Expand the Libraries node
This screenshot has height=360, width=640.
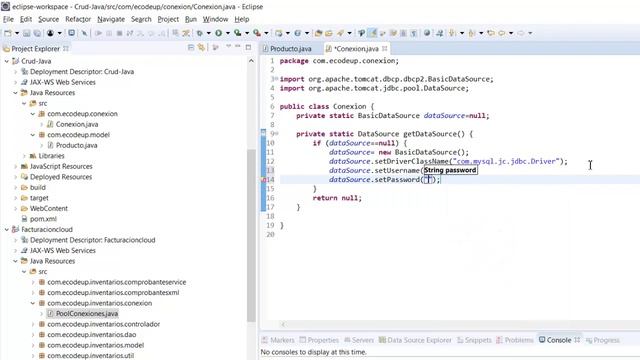pyautogui.click(x=24, y=156)
